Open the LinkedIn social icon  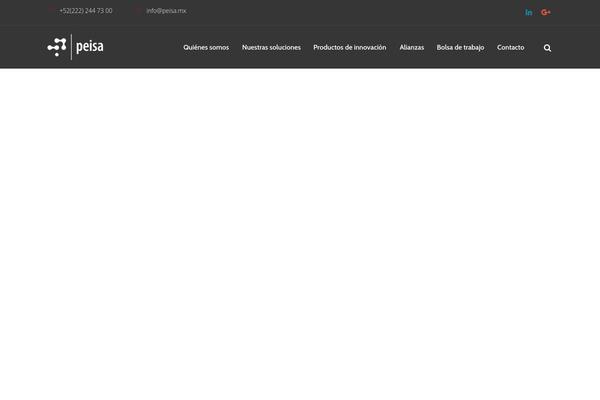tap(528, 13)
